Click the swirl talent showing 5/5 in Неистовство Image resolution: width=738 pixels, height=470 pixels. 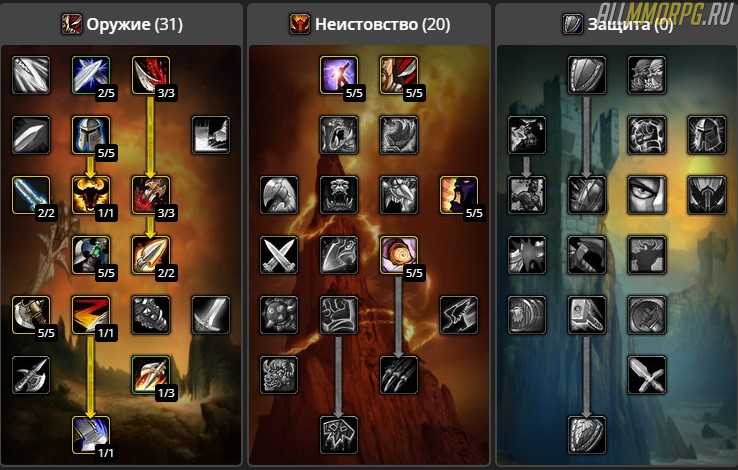[x=399, y=255]
